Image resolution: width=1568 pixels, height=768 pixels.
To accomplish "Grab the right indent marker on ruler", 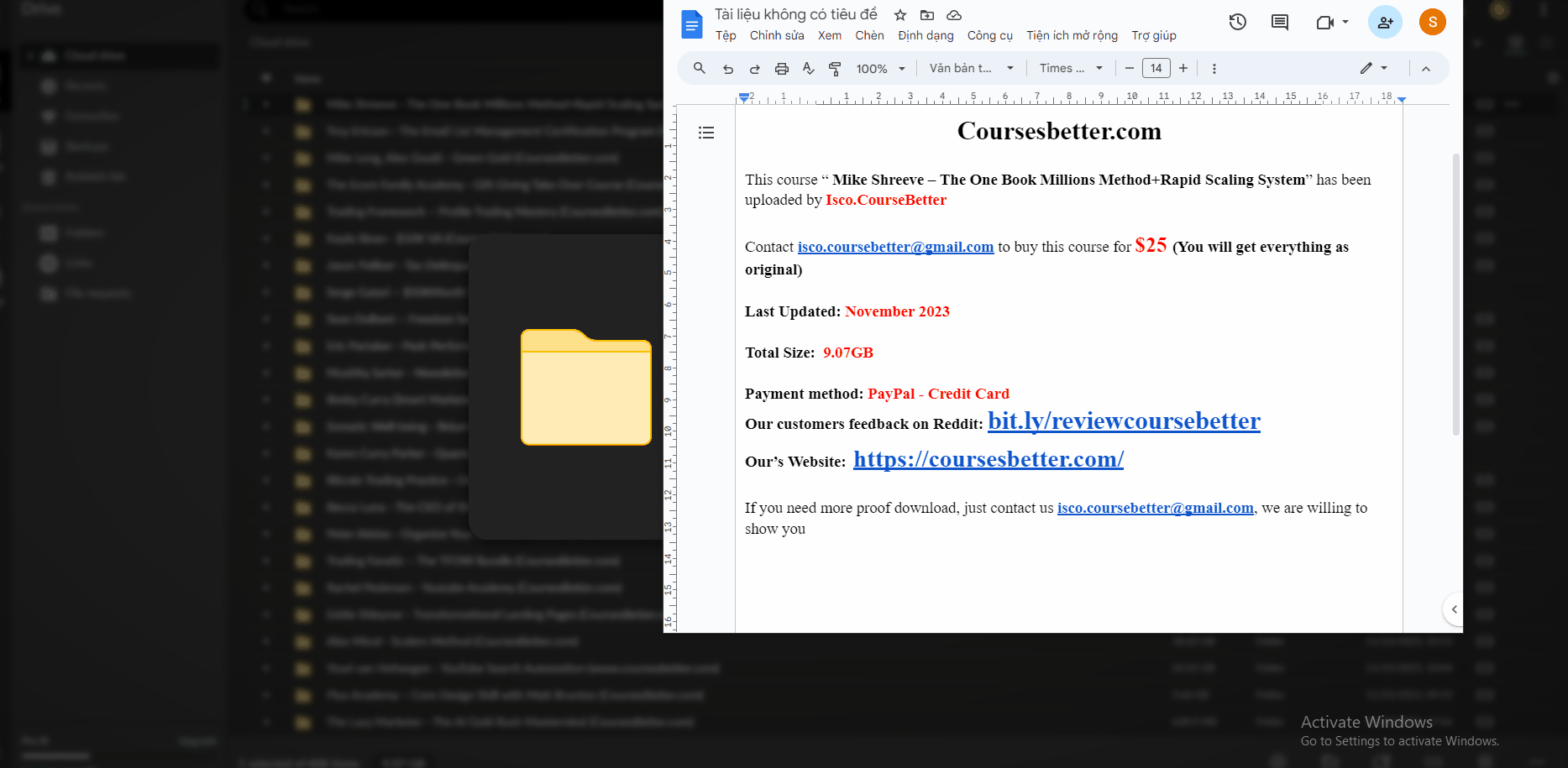I will [x=1401, y=99].
